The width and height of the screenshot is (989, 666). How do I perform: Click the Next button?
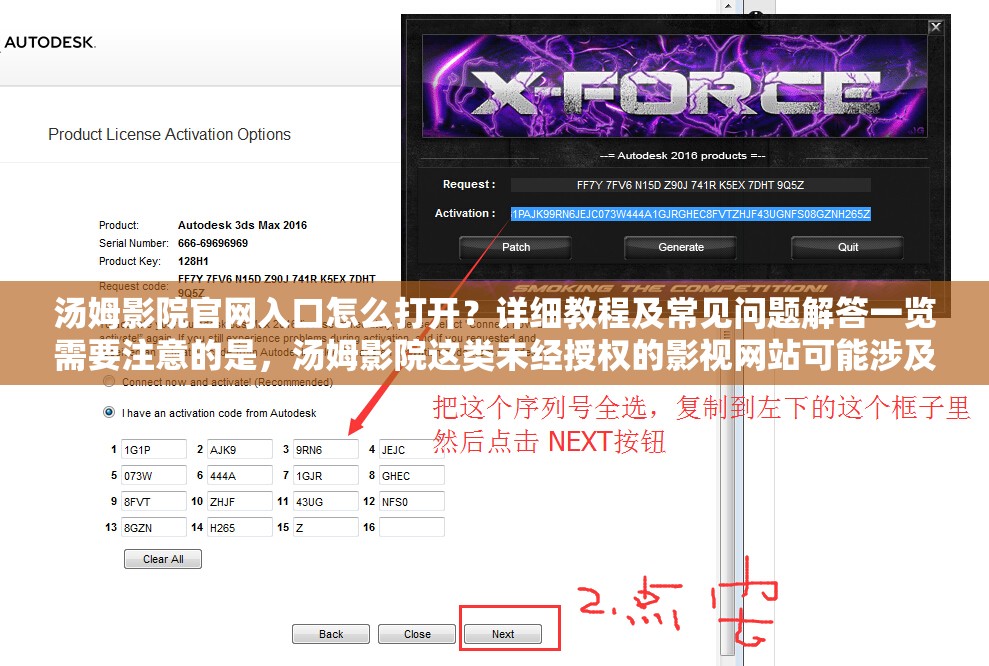[x=503, y=634]
